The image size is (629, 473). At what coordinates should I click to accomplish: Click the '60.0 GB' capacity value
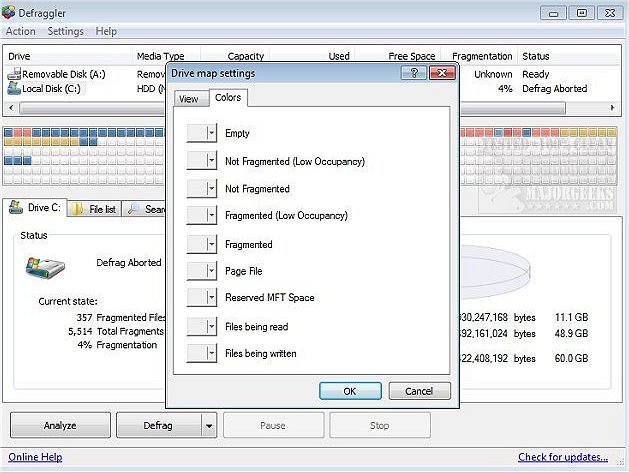pyautogui.click(x=571, y=358)
